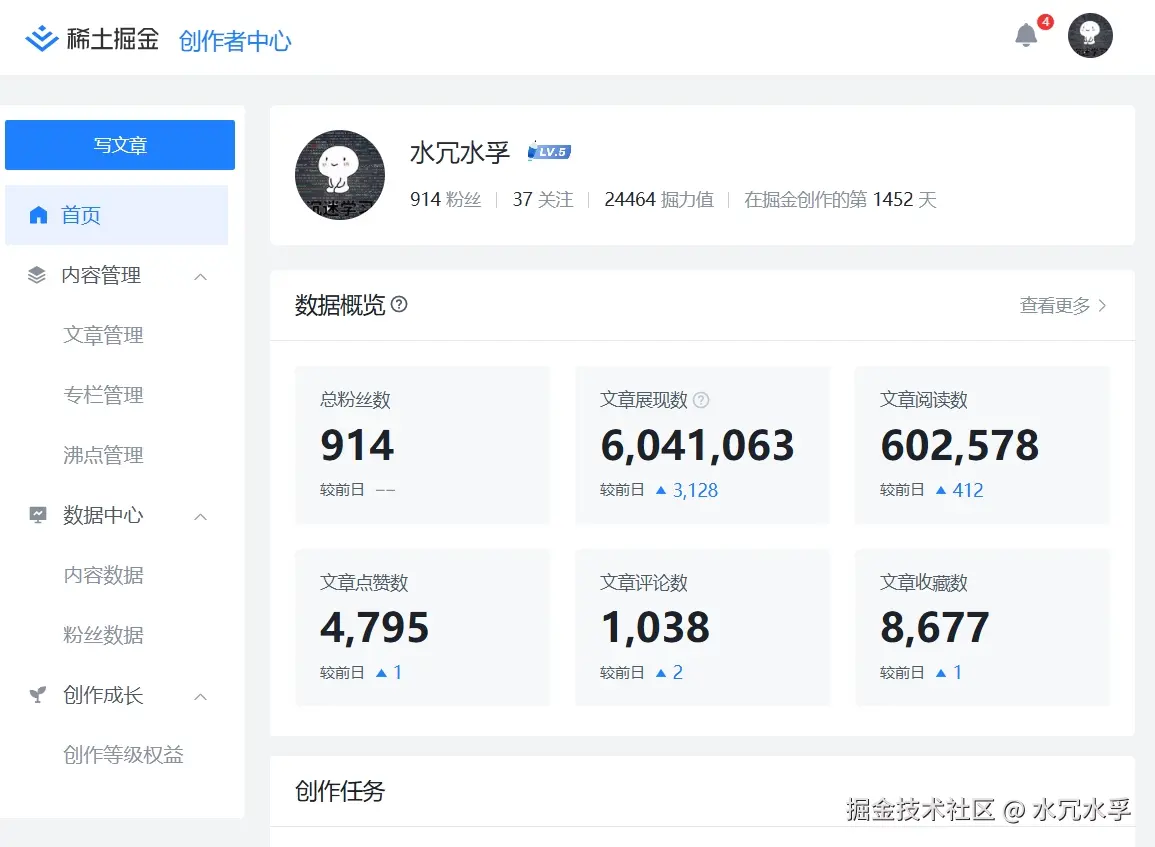Screen dimensions: 1155x847
Task: Click the 数据中心 menu label
Action: pyautogui.click(x=103, y=515)
